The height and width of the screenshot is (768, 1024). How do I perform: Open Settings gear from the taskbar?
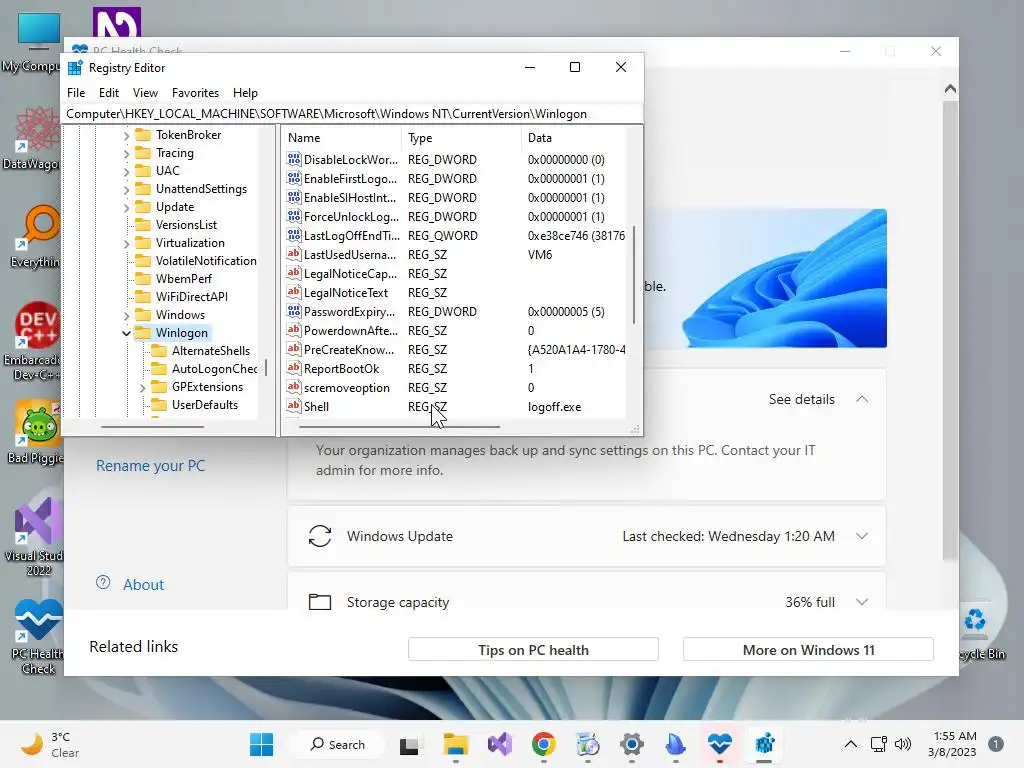pos(632,744)
